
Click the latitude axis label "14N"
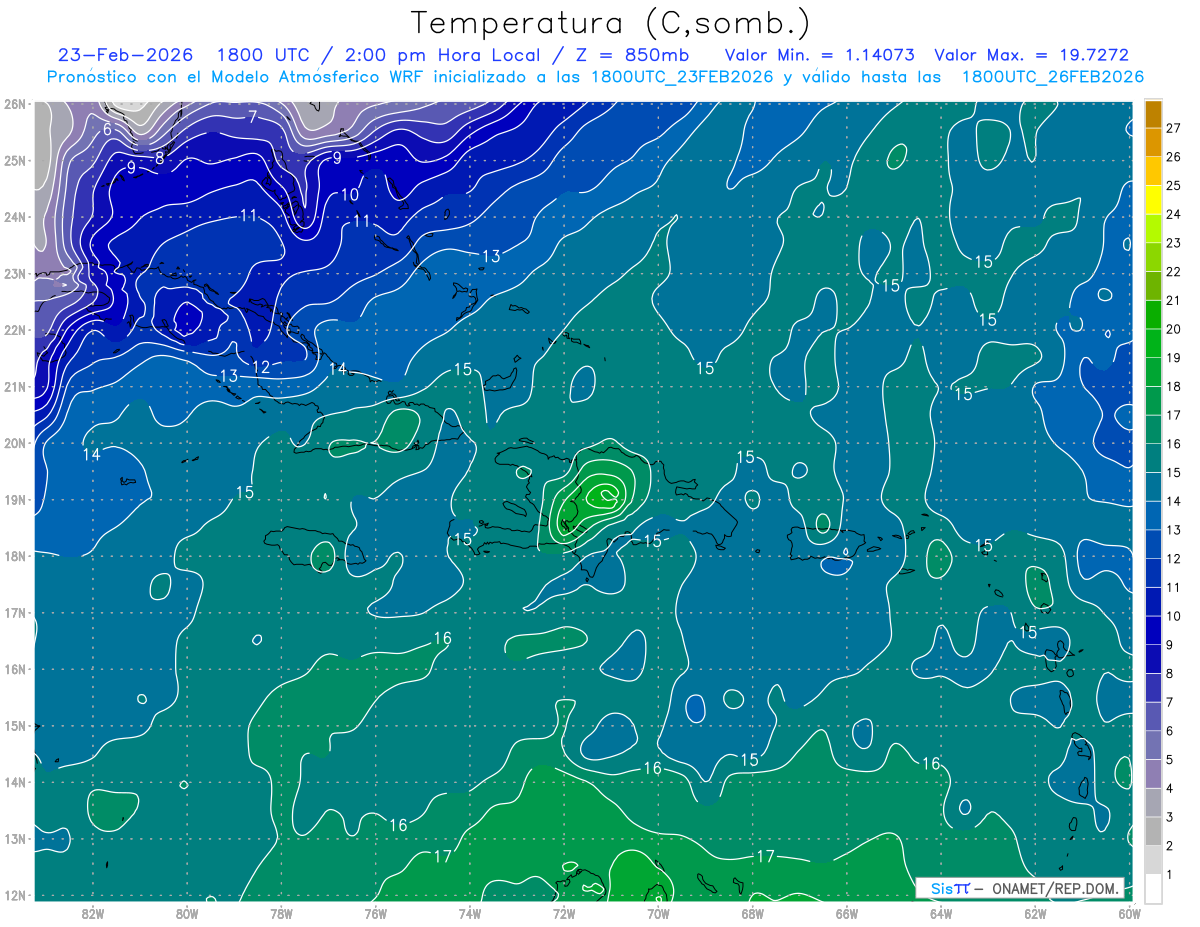[x=14, y=781]
